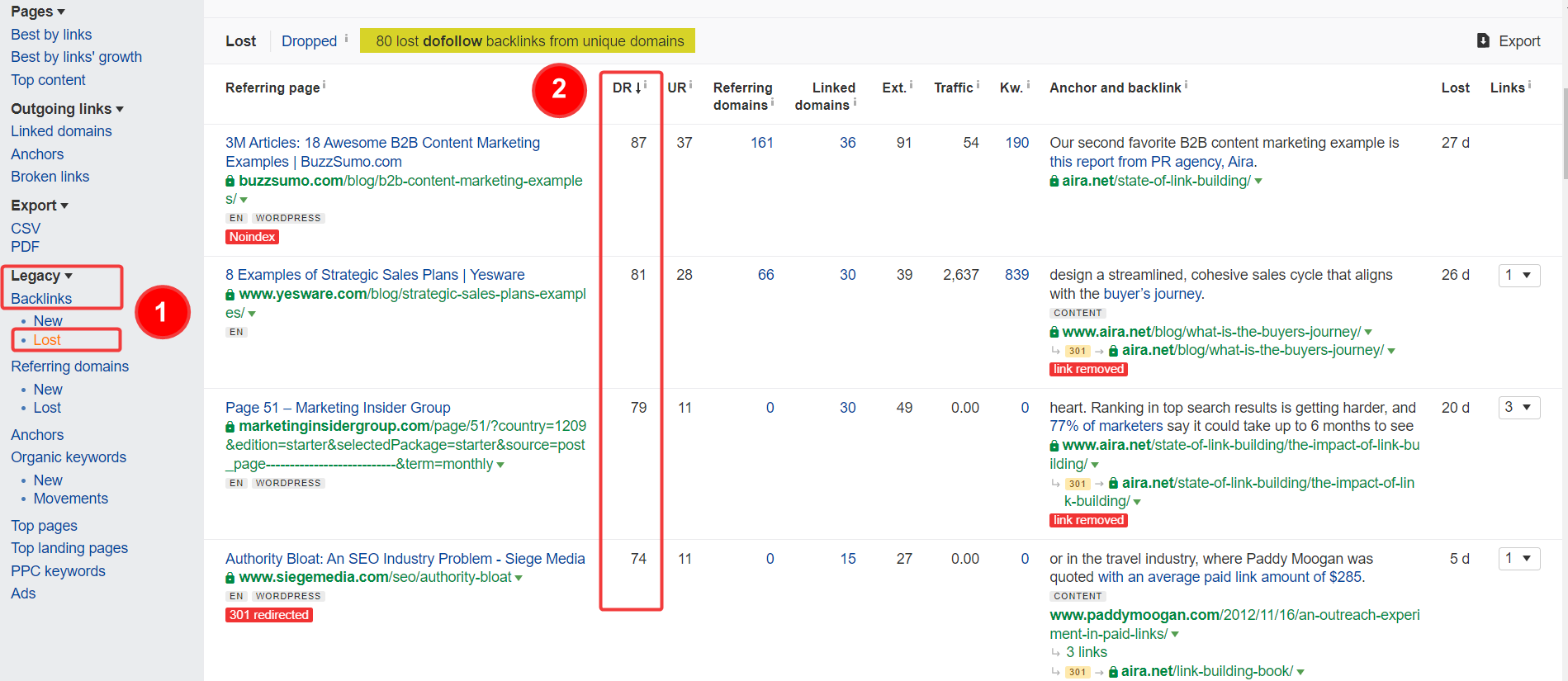Switch to the Lost tab

pos(240,41)
